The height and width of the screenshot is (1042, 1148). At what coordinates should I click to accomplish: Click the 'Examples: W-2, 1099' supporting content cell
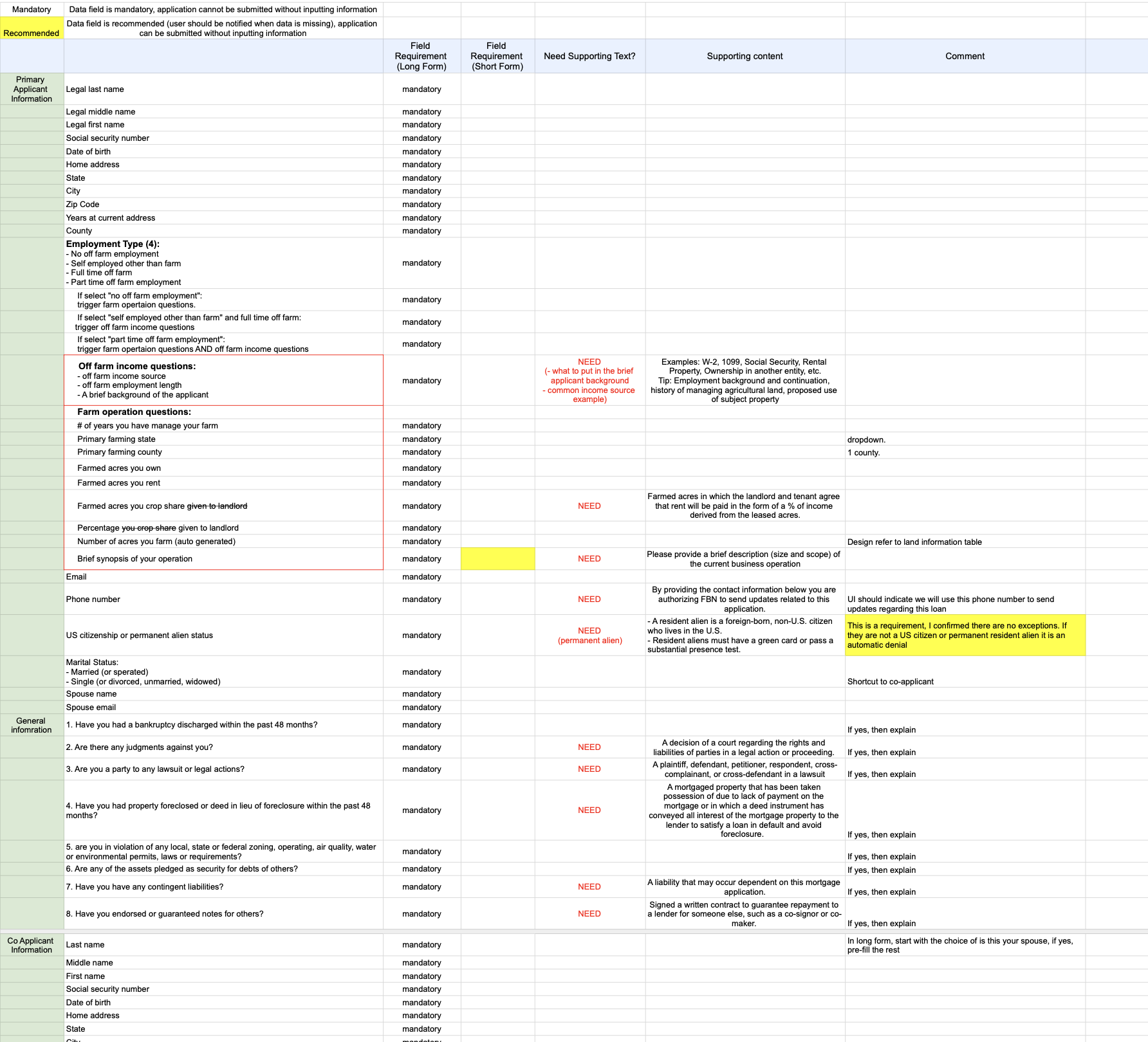click(x=745, y=380)
